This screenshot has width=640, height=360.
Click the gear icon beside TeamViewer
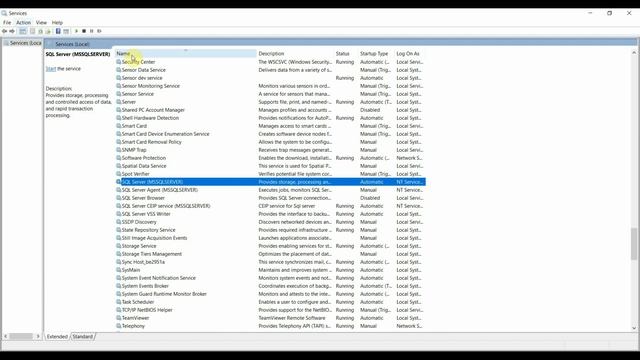[x=119, y=318]
